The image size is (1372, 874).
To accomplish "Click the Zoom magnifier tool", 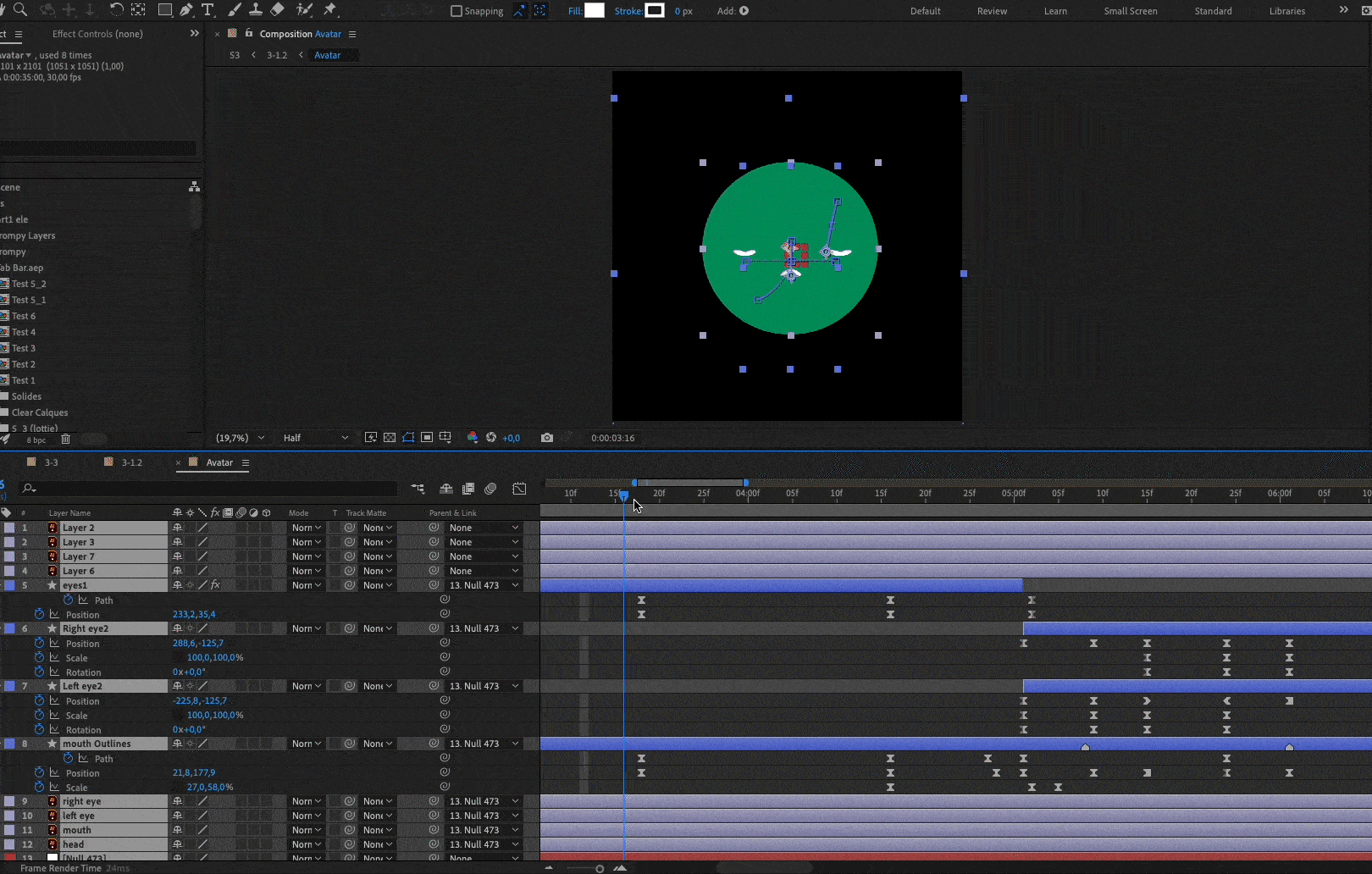I will click(x=20, y=10).
